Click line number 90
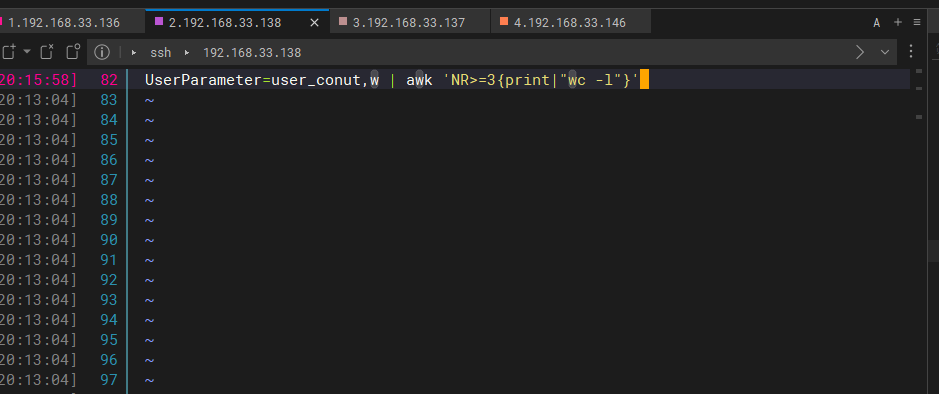Screen dimensions: 939x394 pos(109,240)
